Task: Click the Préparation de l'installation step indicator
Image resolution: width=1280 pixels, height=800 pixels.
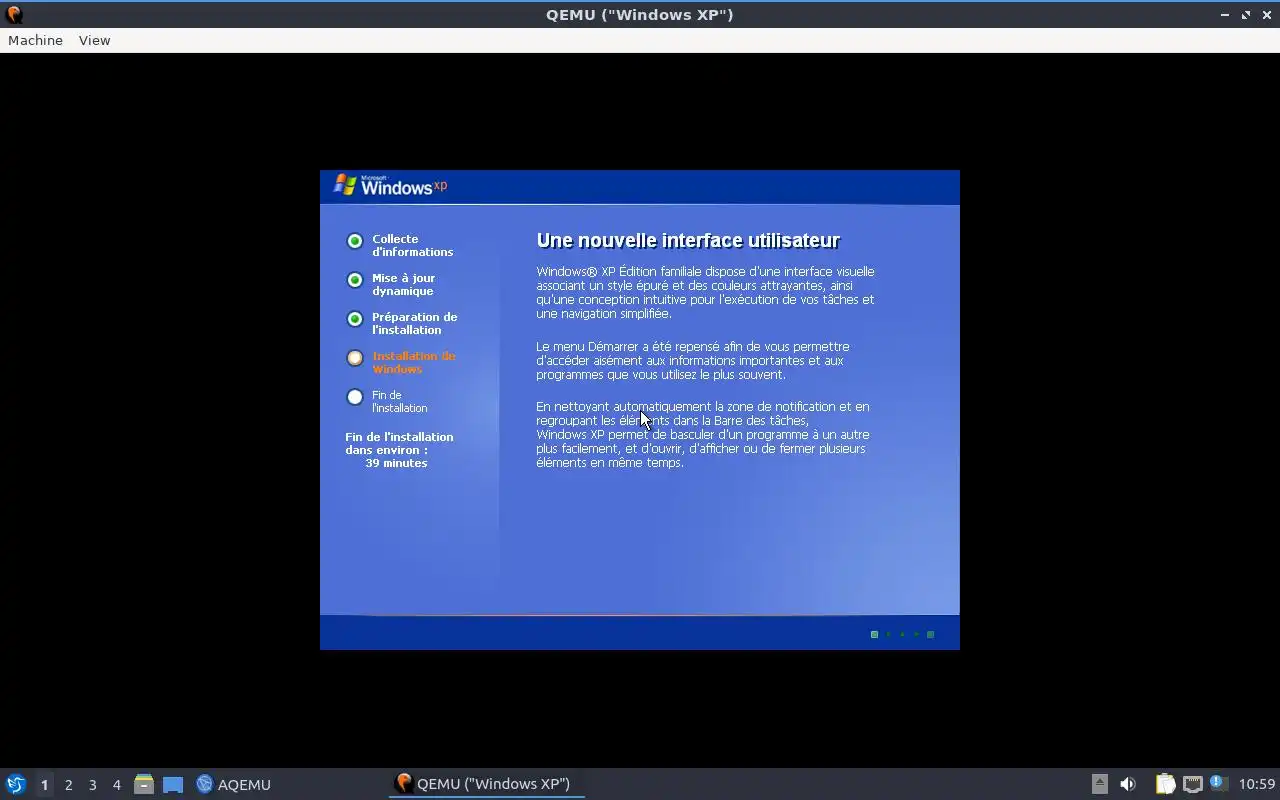Action: tap(354, 319)
